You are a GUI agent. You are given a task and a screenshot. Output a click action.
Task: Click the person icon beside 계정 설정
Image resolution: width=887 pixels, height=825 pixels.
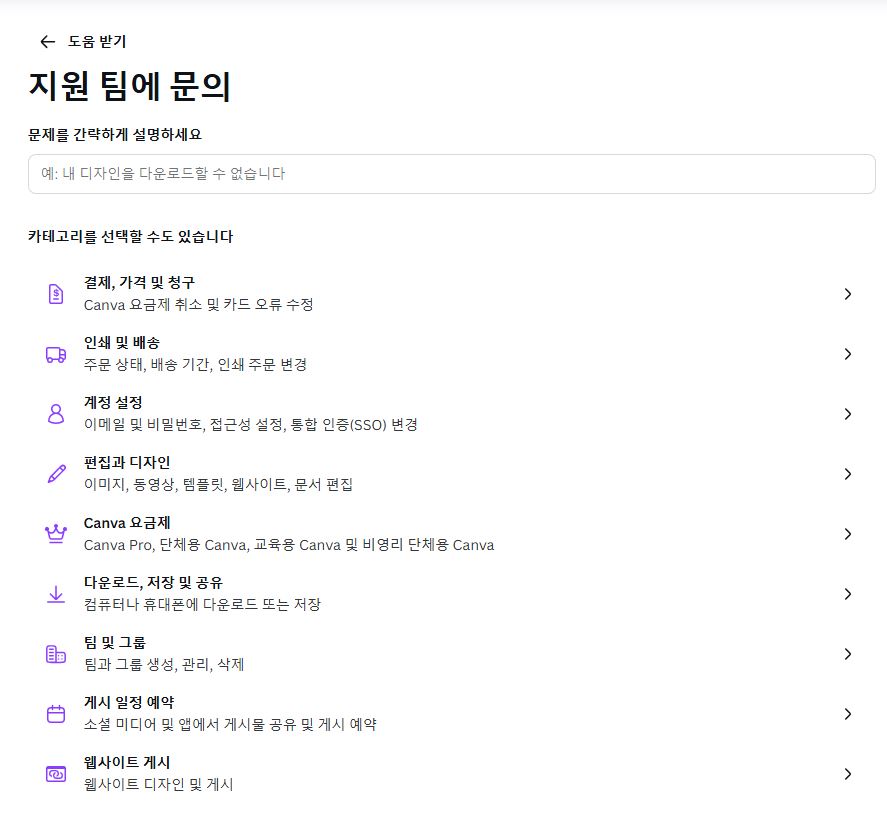(55, 412)
